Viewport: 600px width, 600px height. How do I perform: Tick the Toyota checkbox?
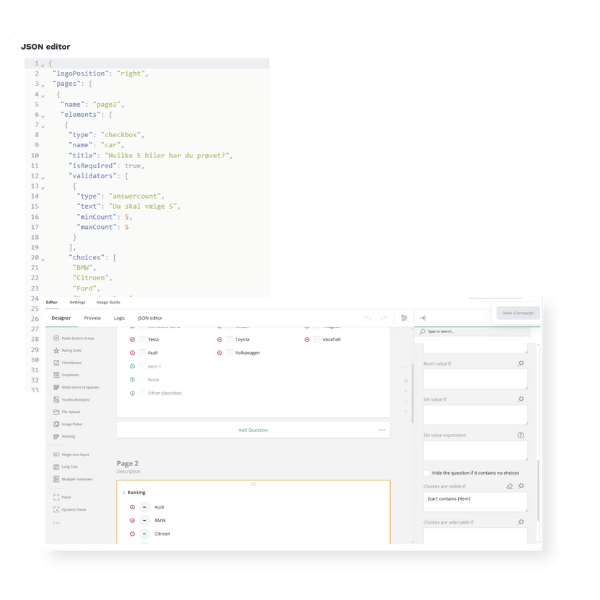coord(230,339)
